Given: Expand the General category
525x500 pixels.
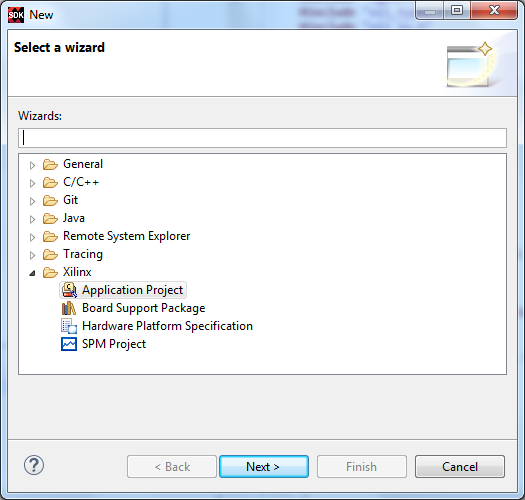Looking at the screenshot, I should pos(32,165).
